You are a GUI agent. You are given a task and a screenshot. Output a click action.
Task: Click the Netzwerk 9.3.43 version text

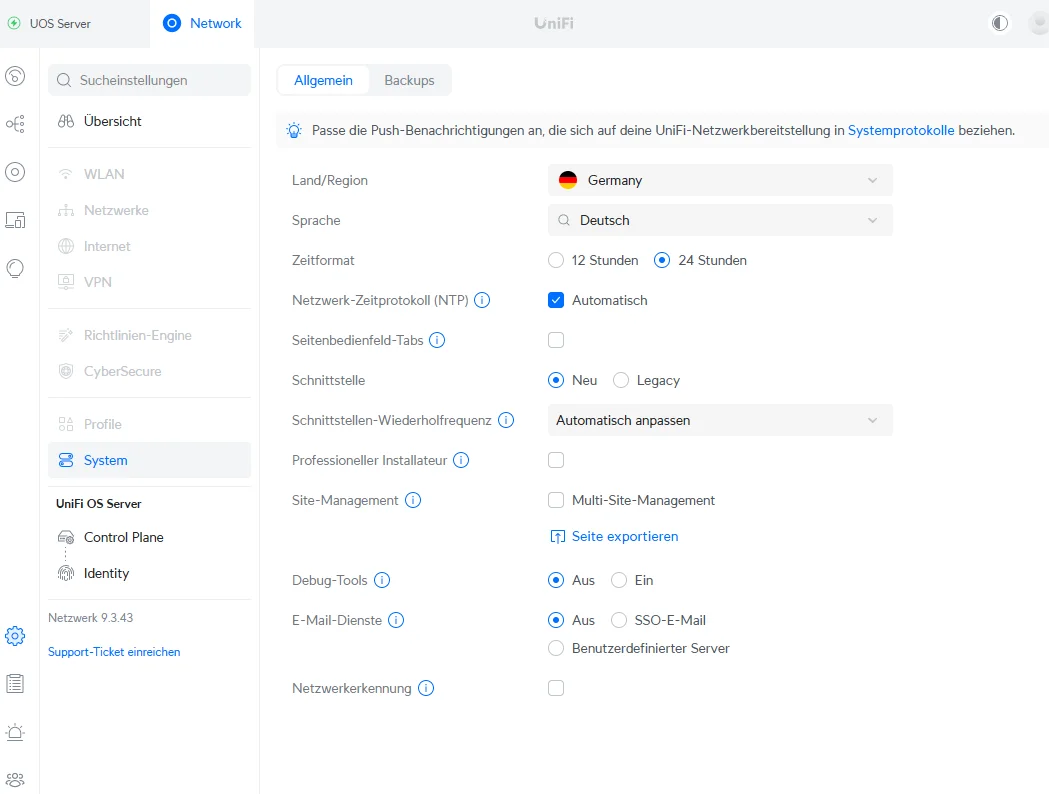click(90, 617)
